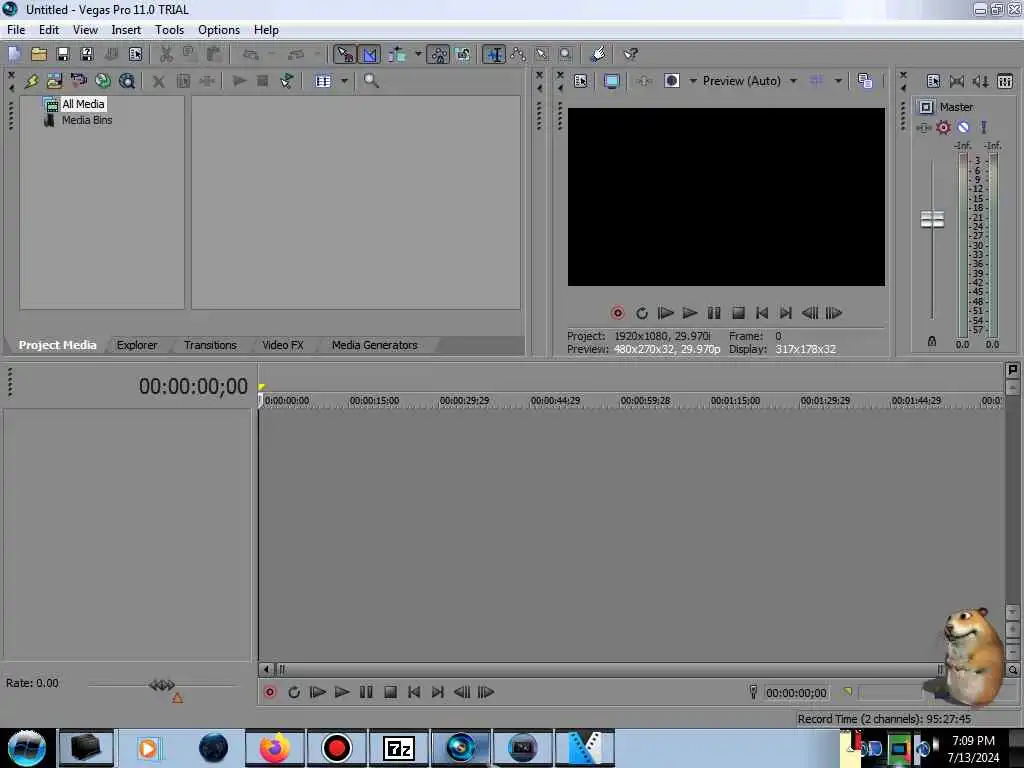Toggle Loop Playback in timeline transport

[294, 692]
